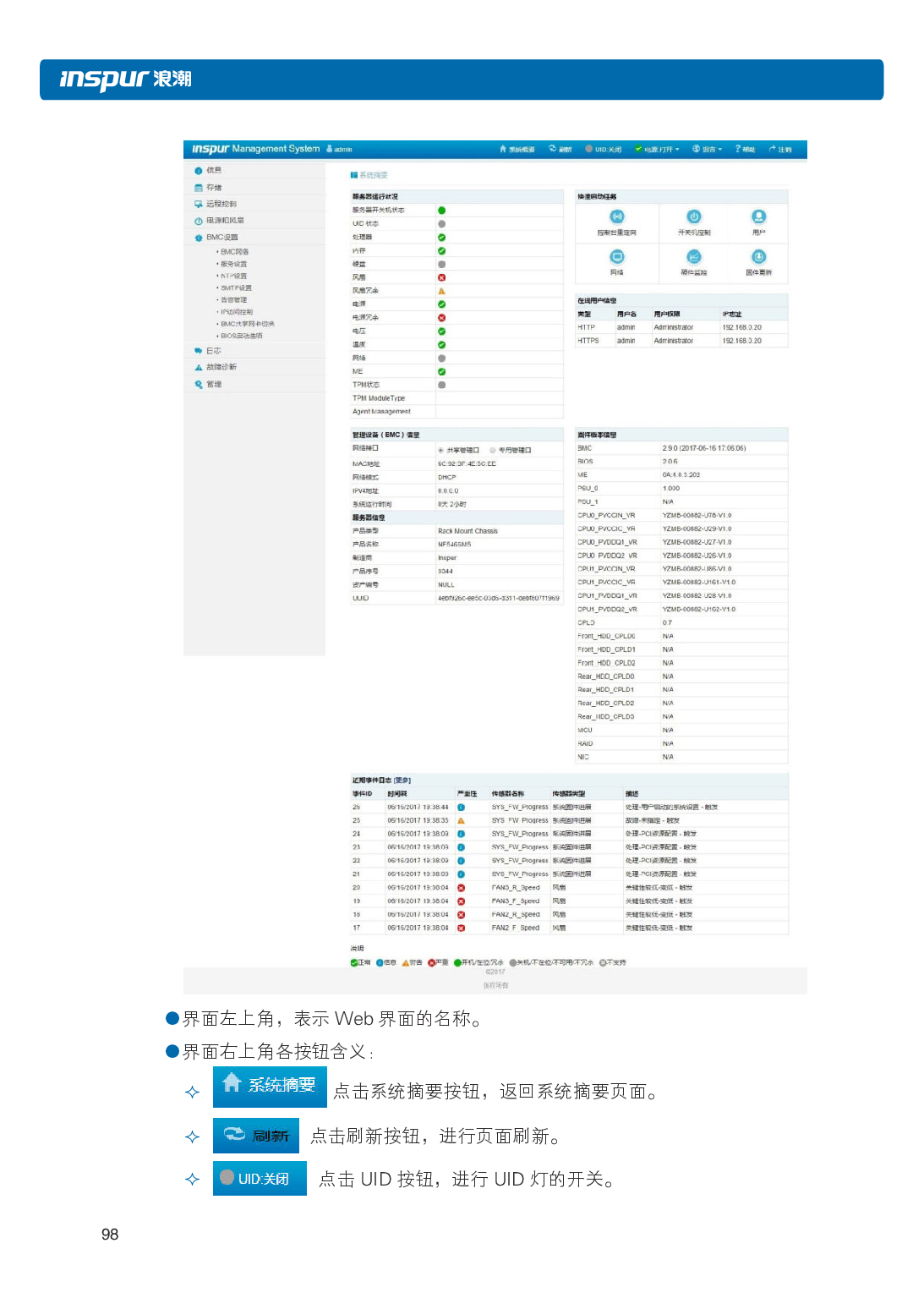Select the 专用管理口 radio button
The width and height of the screenshot is (924, 1298).
click(x=493, y=450)
